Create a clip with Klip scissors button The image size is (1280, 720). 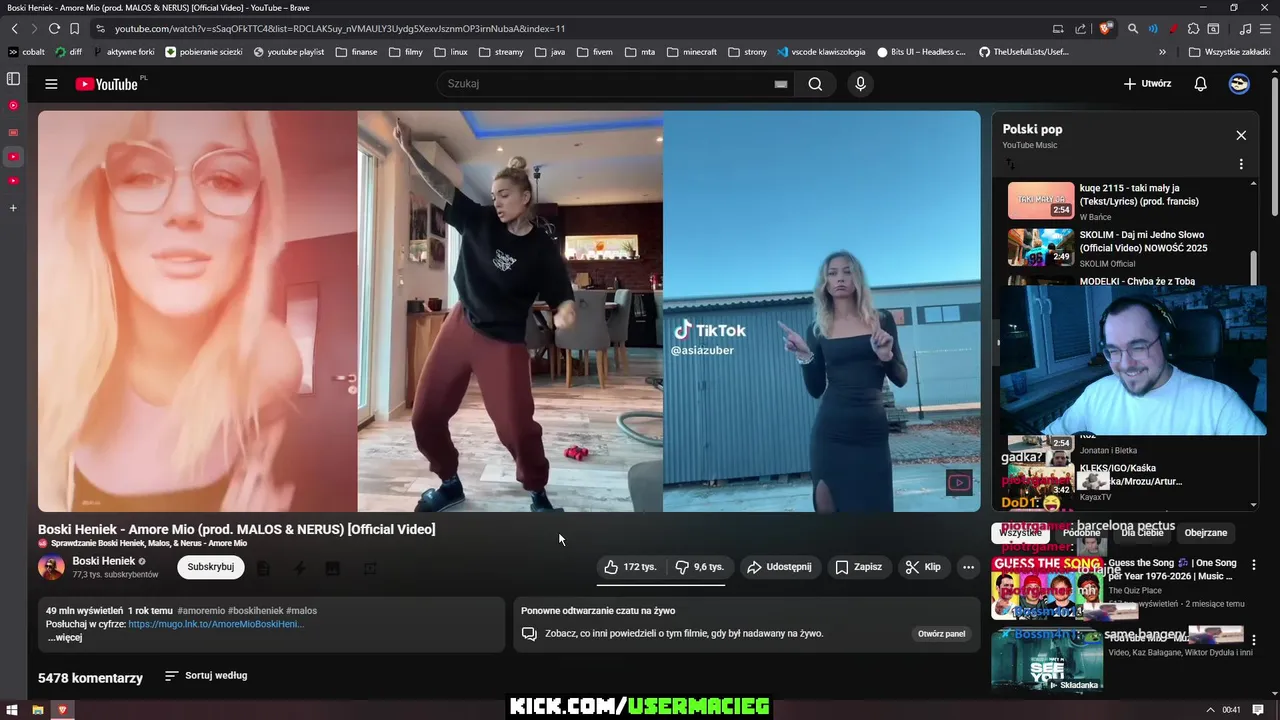pyautogui.click(x=923, y=567)
